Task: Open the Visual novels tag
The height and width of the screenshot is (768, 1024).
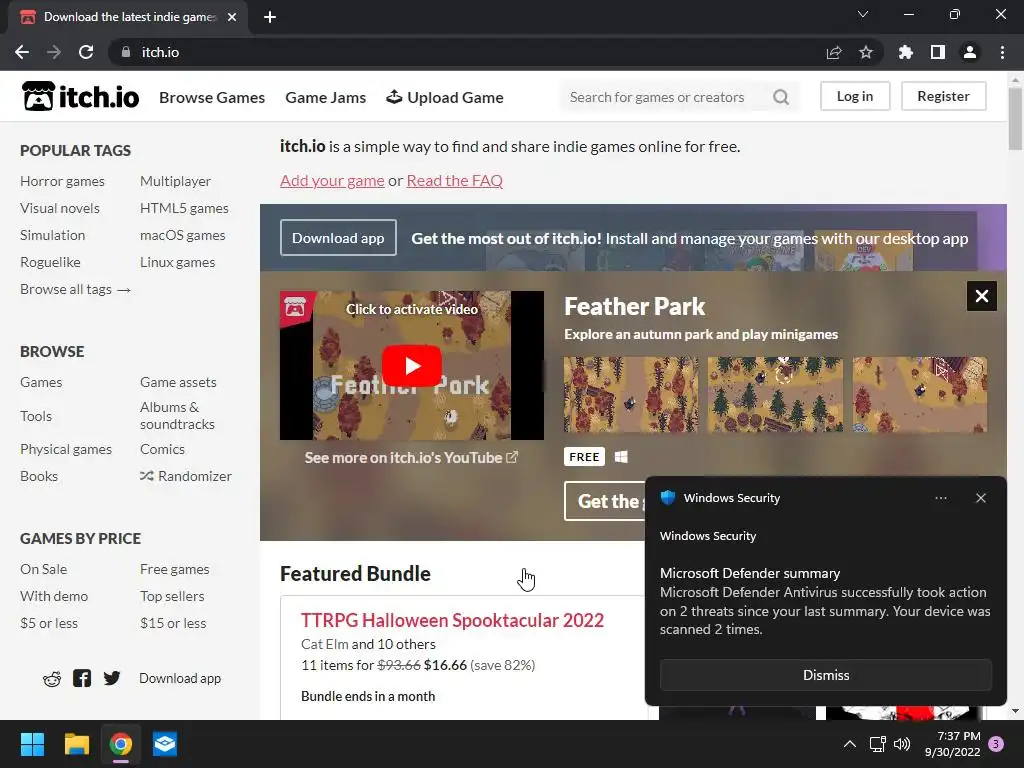Action: click(60, 208)
